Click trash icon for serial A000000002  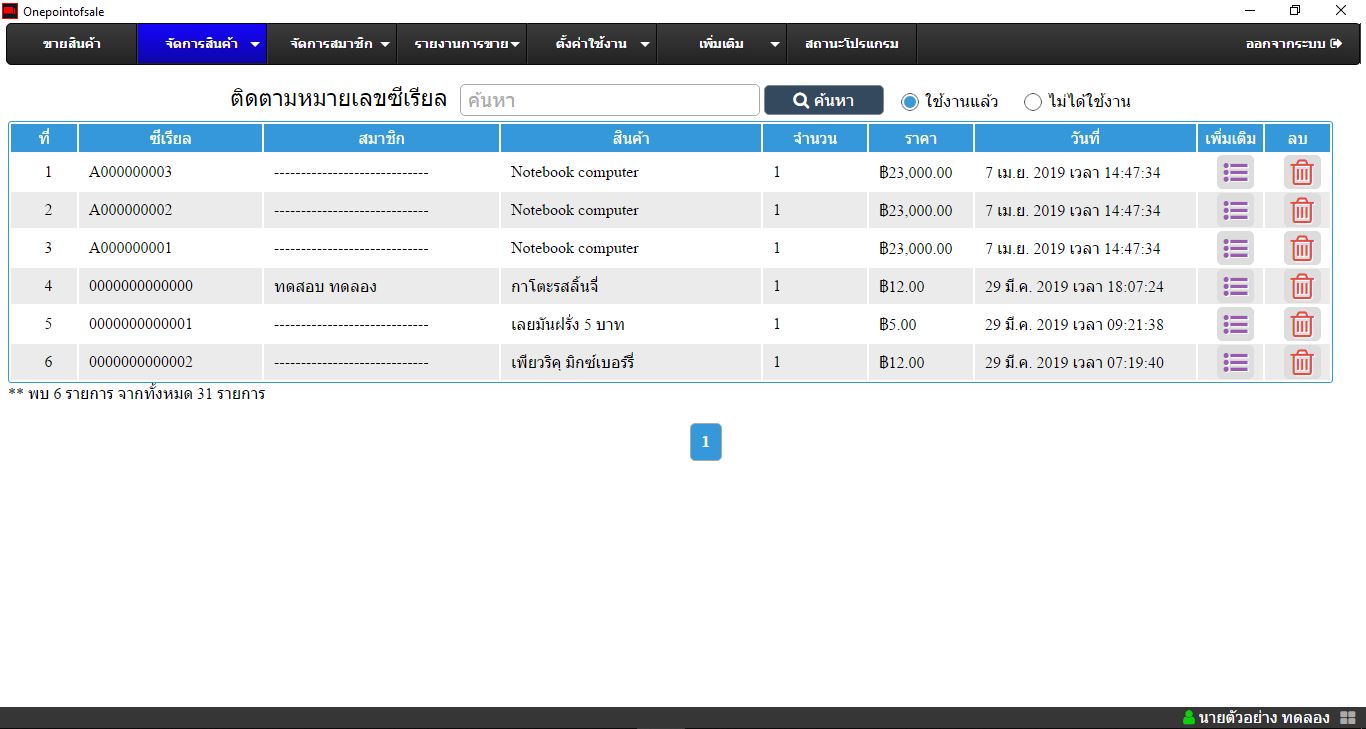(1302, 210)
